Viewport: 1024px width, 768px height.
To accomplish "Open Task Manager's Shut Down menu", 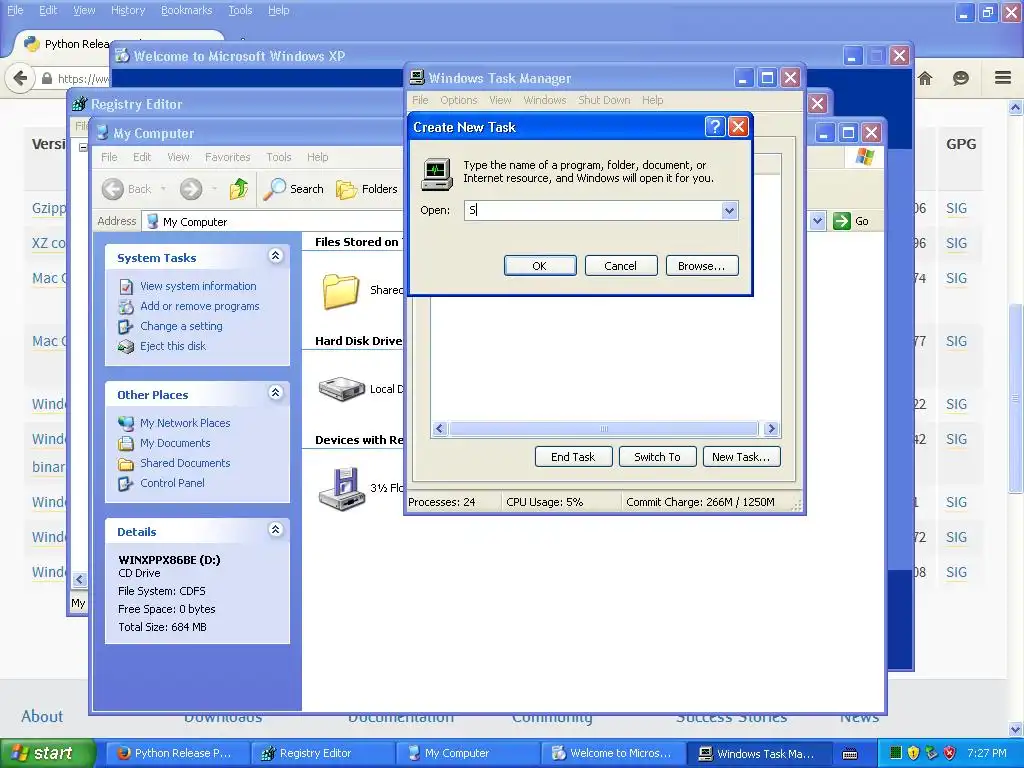I will tap(604, 100).
